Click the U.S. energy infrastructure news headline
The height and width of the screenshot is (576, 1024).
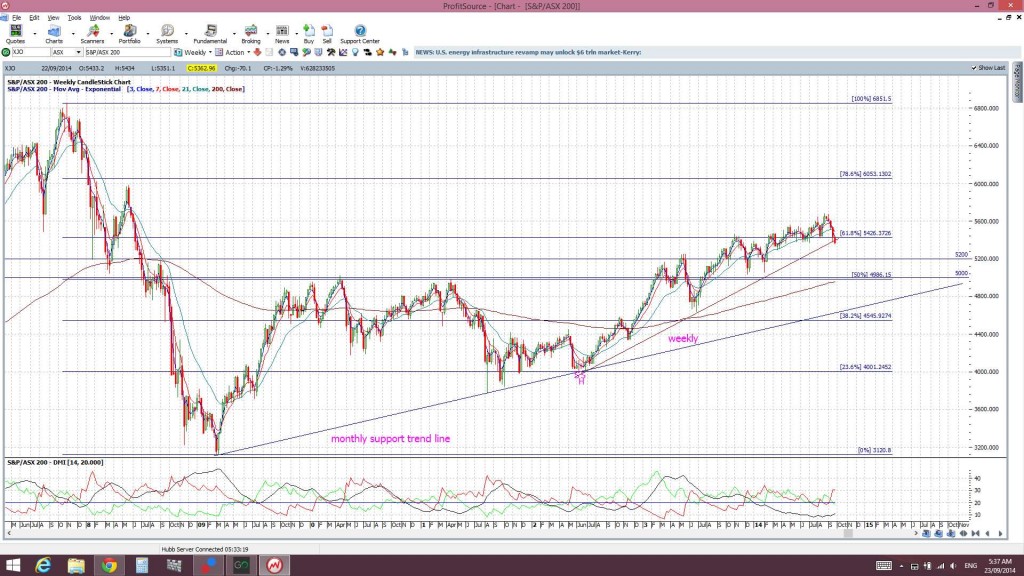tap(528, 52)
